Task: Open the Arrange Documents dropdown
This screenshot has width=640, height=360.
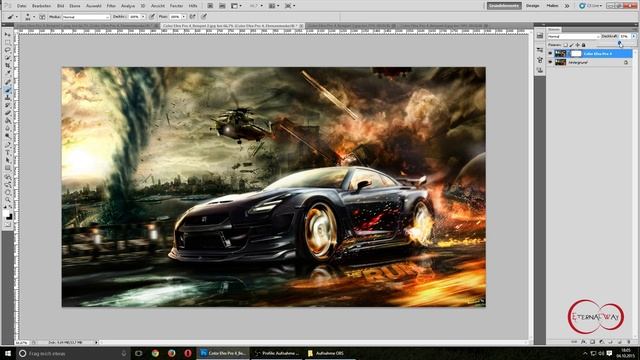Action: [x=273, y=6]
